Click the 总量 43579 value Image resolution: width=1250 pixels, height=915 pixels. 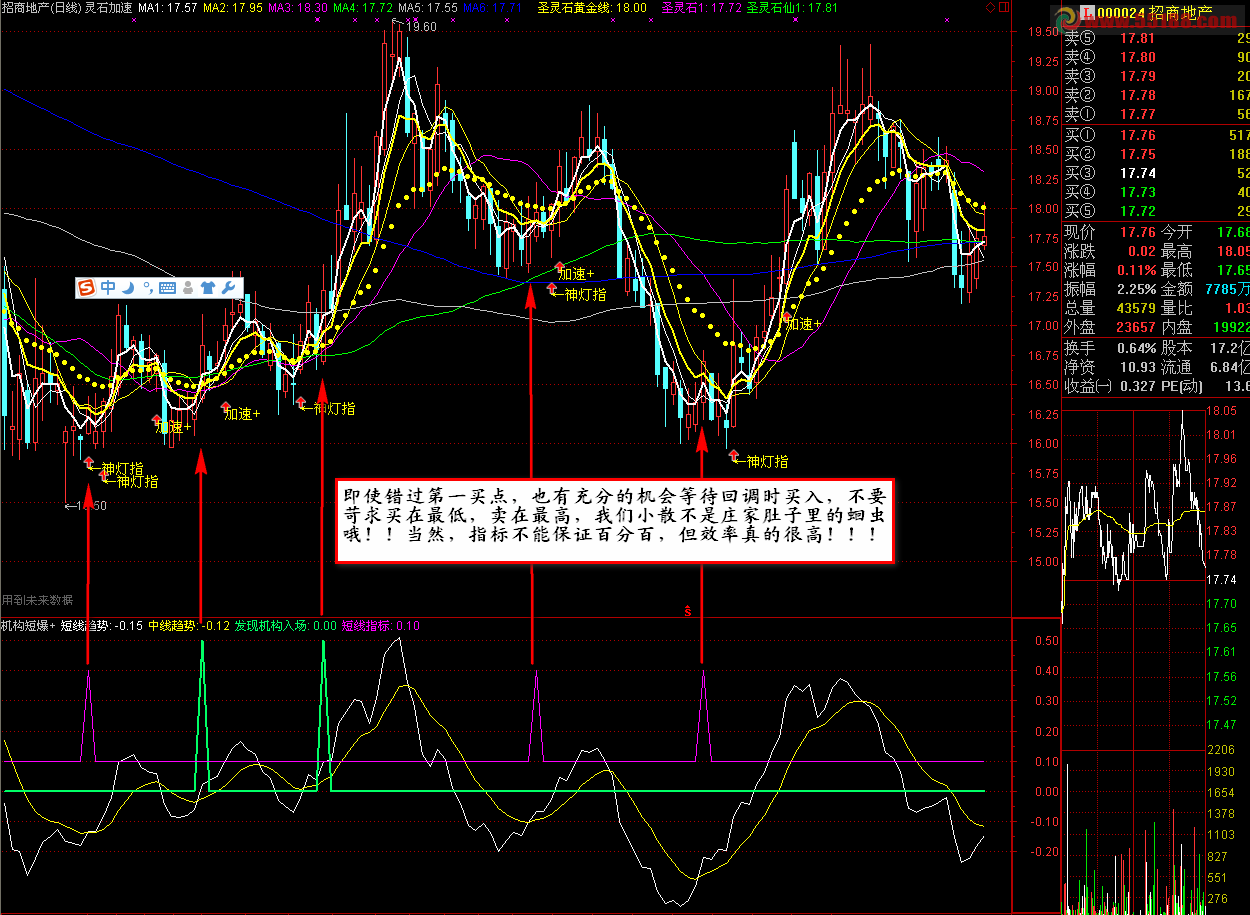point(1134,308)
